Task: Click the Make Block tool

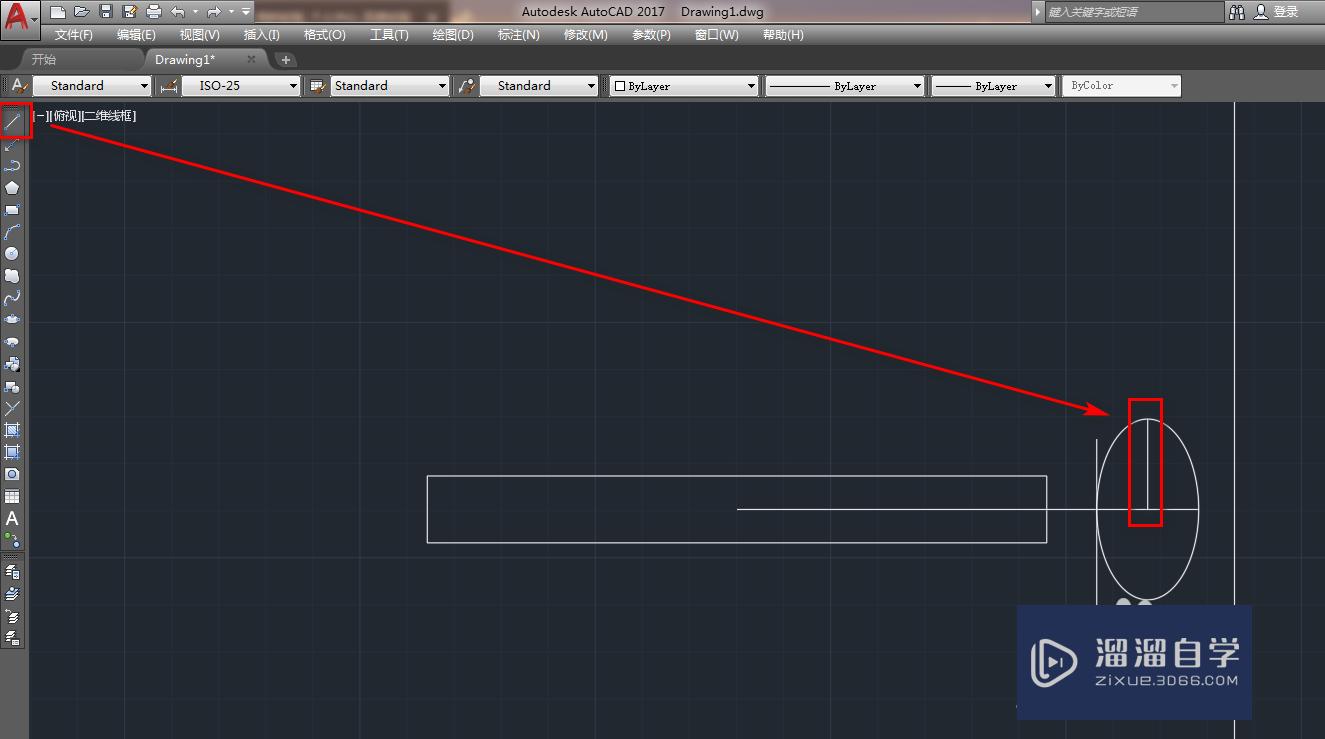Action: click(12, 386)
